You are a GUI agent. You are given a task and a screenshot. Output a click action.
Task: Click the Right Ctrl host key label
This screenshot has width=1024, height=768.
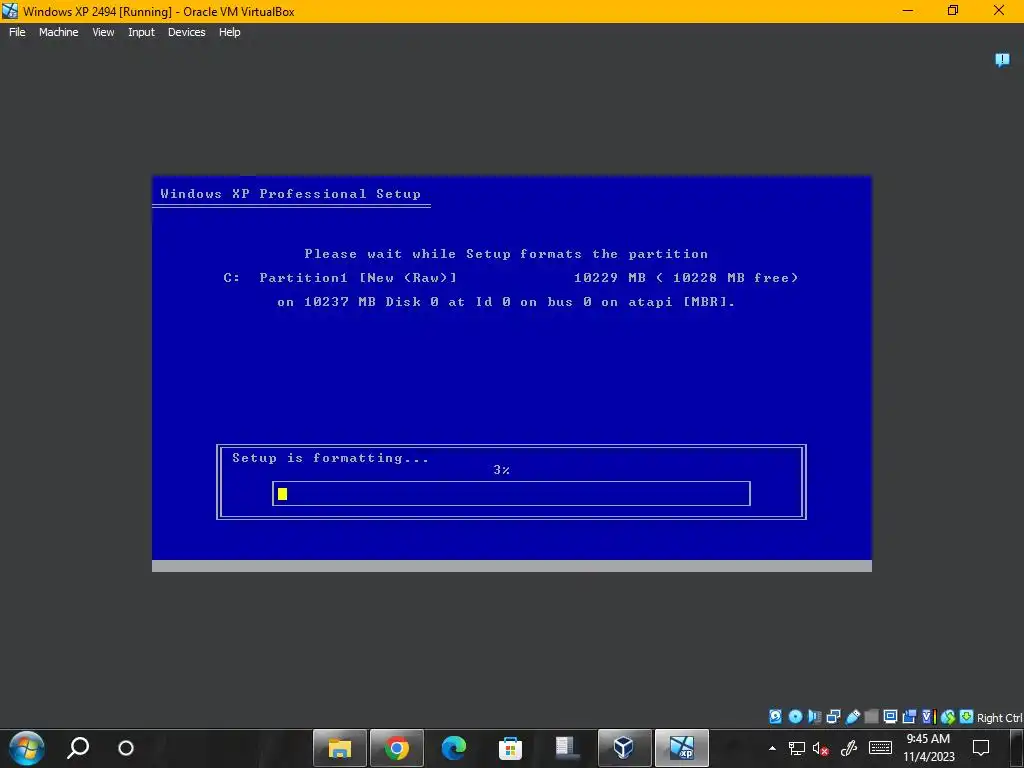tap(999, 718)
